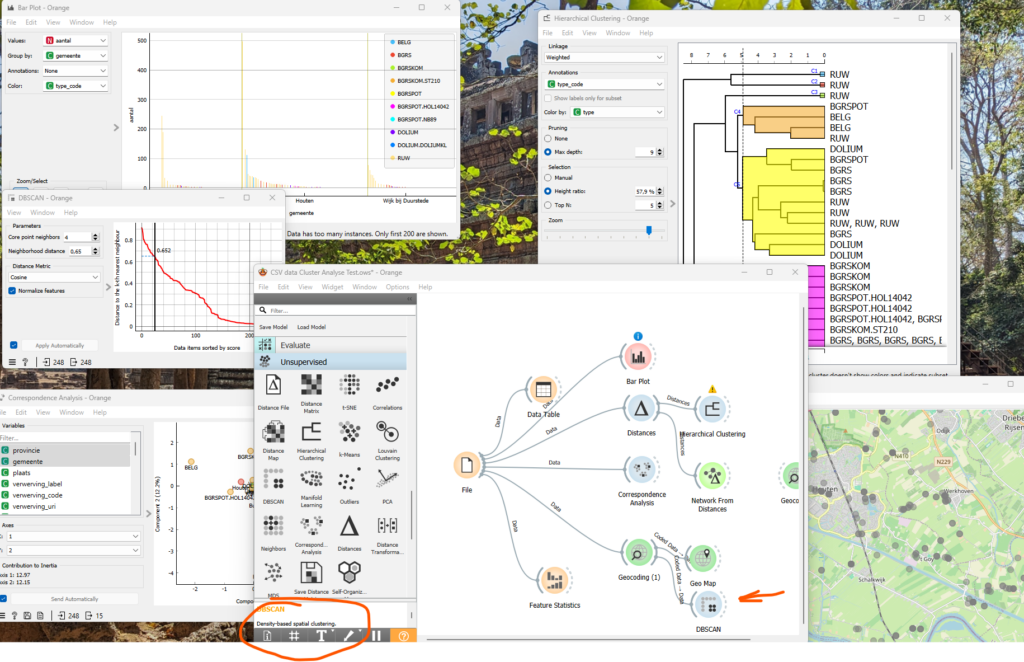
Task: Select the Feature Statistics node
Action: click(x=554, y=581)
